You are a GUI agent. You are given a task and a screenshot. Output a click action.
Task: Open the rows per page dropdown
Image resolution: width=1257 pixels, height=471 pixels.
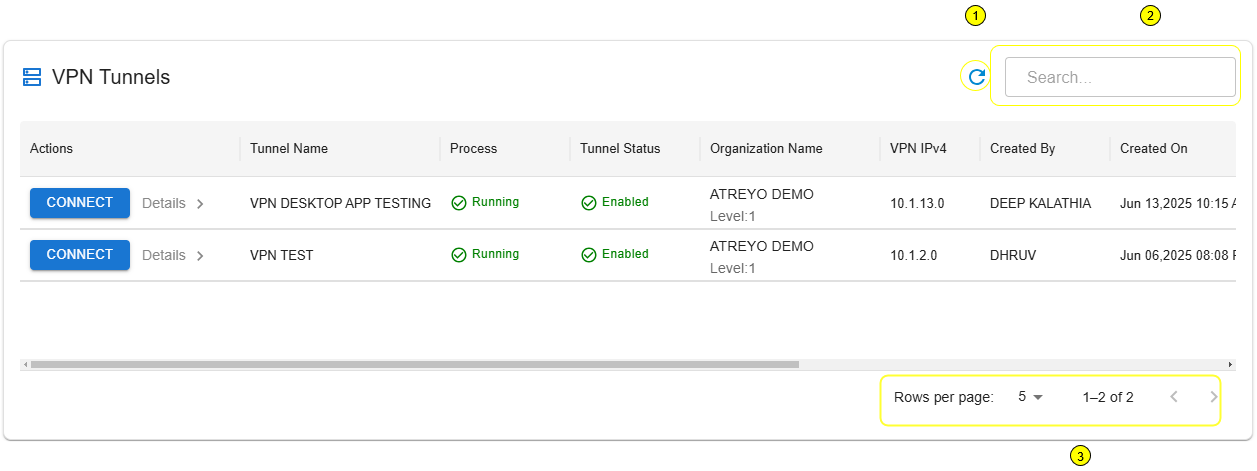point(1030,397)
